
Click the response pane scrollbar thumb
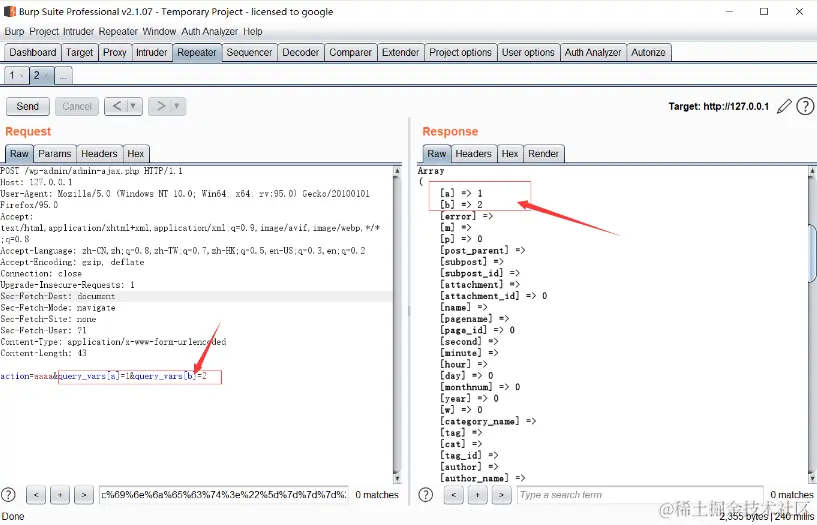click(x=812, y=253)
